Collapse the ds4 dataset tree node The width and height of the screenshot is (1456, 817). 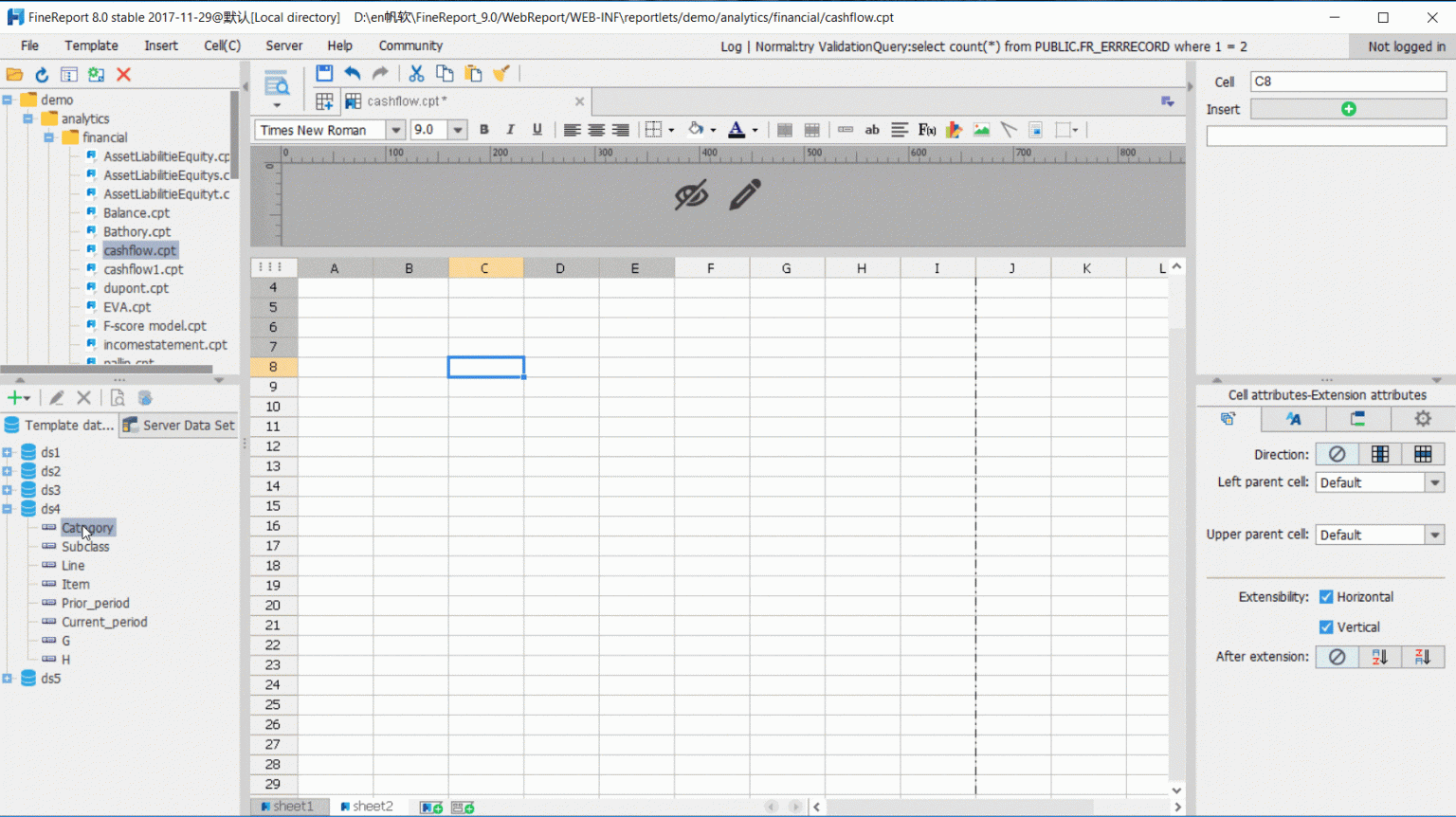coord(9,509)
